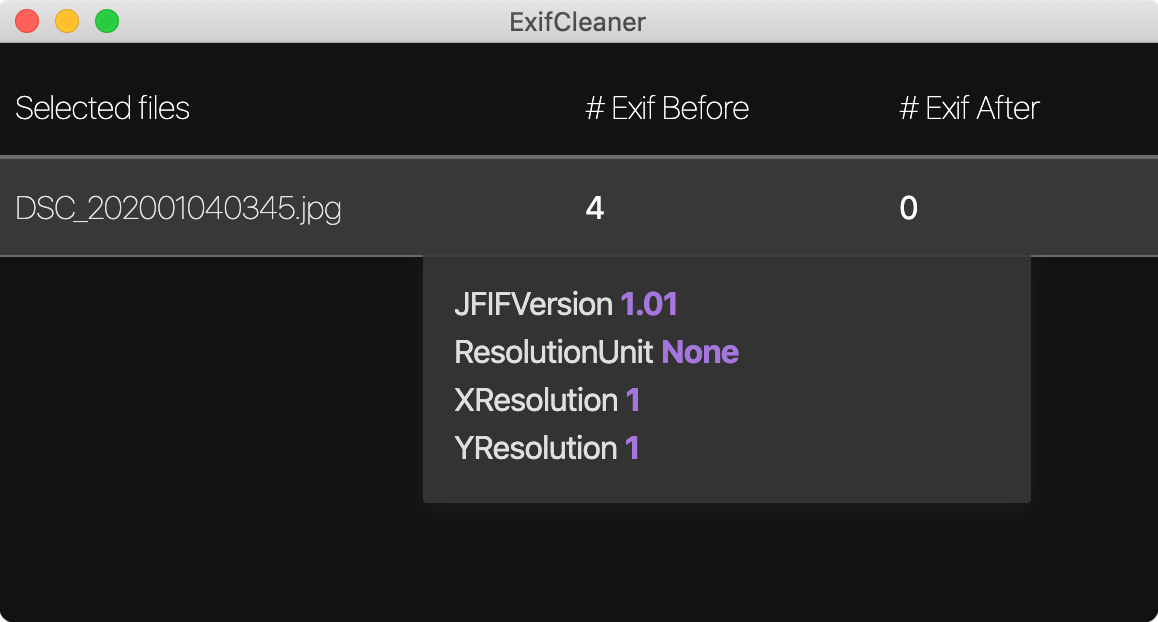
Task: Click the ExifCleaner window title
Action: (578, 21)
